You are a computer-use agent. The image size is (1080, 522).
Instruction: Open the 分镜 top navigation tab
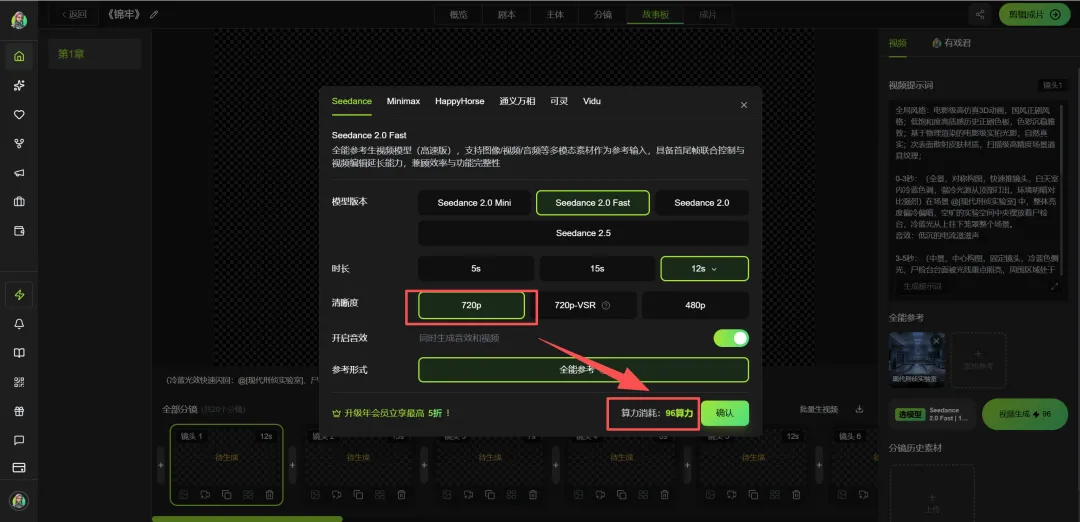[602, 14]
